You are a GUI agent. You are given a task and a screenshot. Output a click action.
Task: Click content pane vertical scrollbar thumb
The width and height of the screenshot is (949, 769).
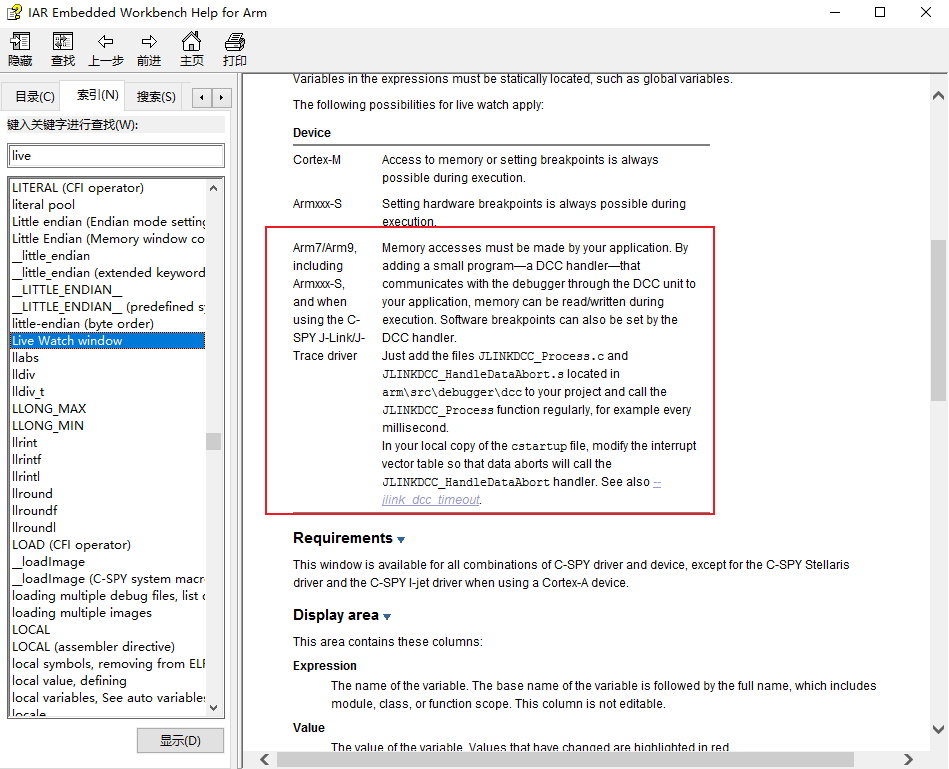click(938, 320)
